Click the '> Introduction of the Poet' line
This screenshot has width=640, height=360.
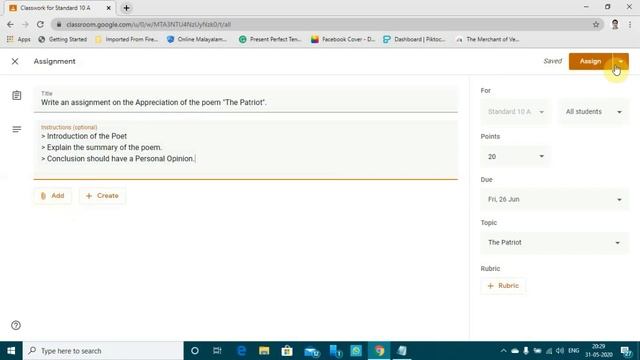[84, 136]
